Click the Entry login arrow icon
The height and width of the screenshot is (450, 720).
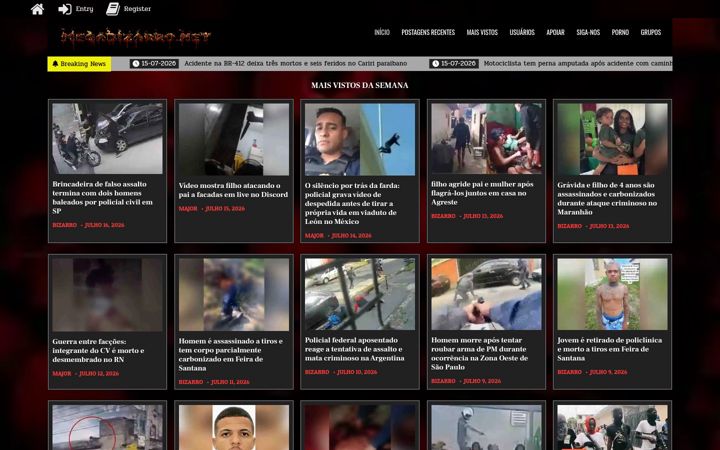click(65, 9)
